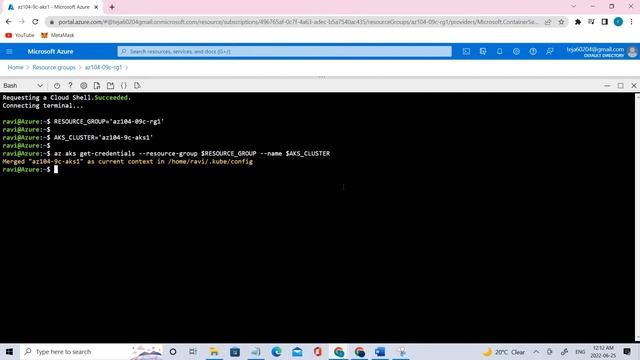Image resolution: width=640 pixels, height=360 pixels.
Task: Click the 'az aks get-credentials' command line text
Action: [192, 153]
